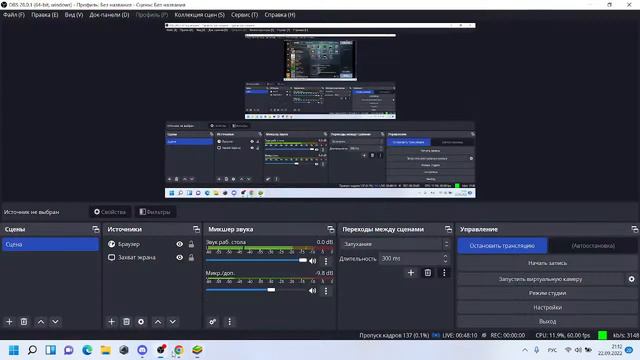Open Microsoft Edge from taskbar
Screen dimensions: 640x360
(x=87, y=350)
